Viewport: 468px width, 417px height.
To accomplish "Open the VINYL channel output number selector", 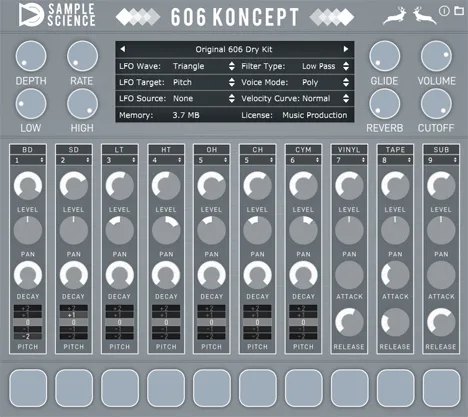I will pyautogui.click(x=349, y=160).
